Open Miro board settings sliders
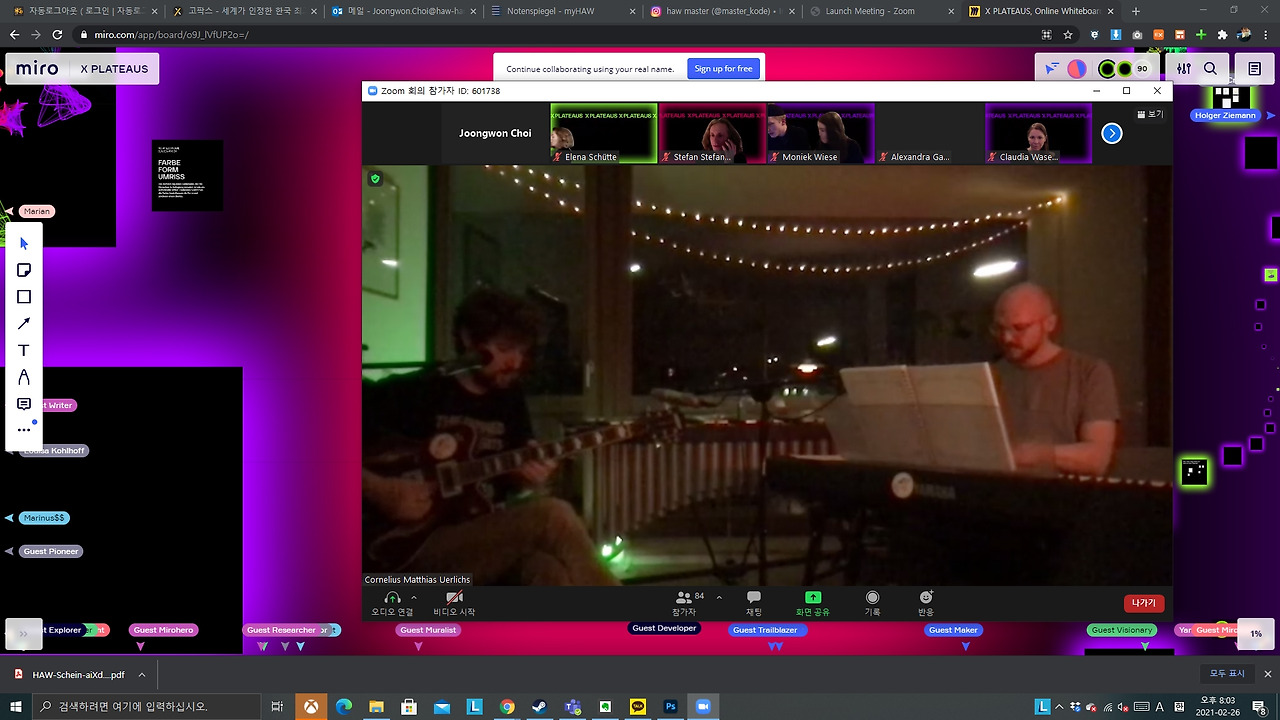 [1184, 69]
